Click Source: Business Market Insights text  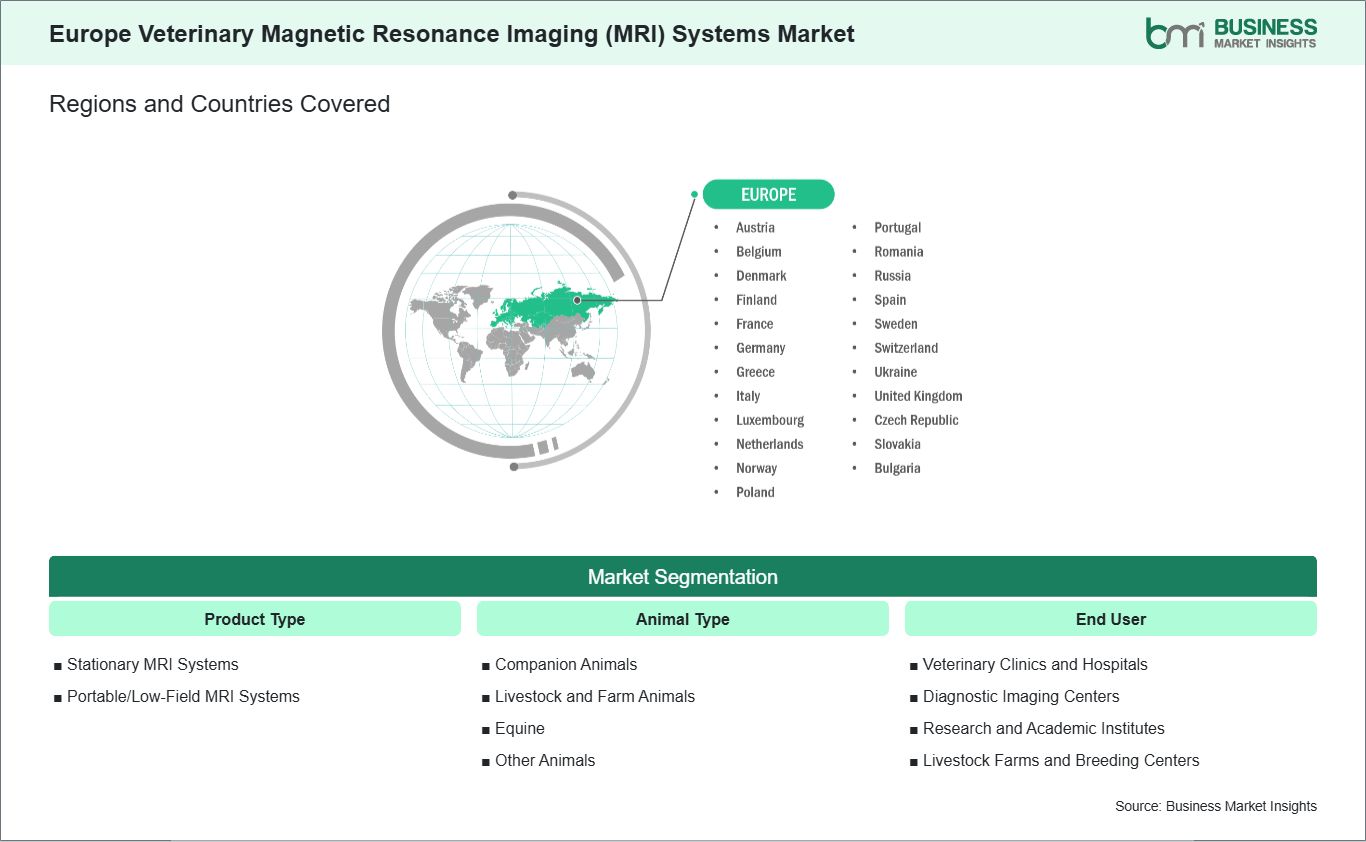pos(1216,806)
